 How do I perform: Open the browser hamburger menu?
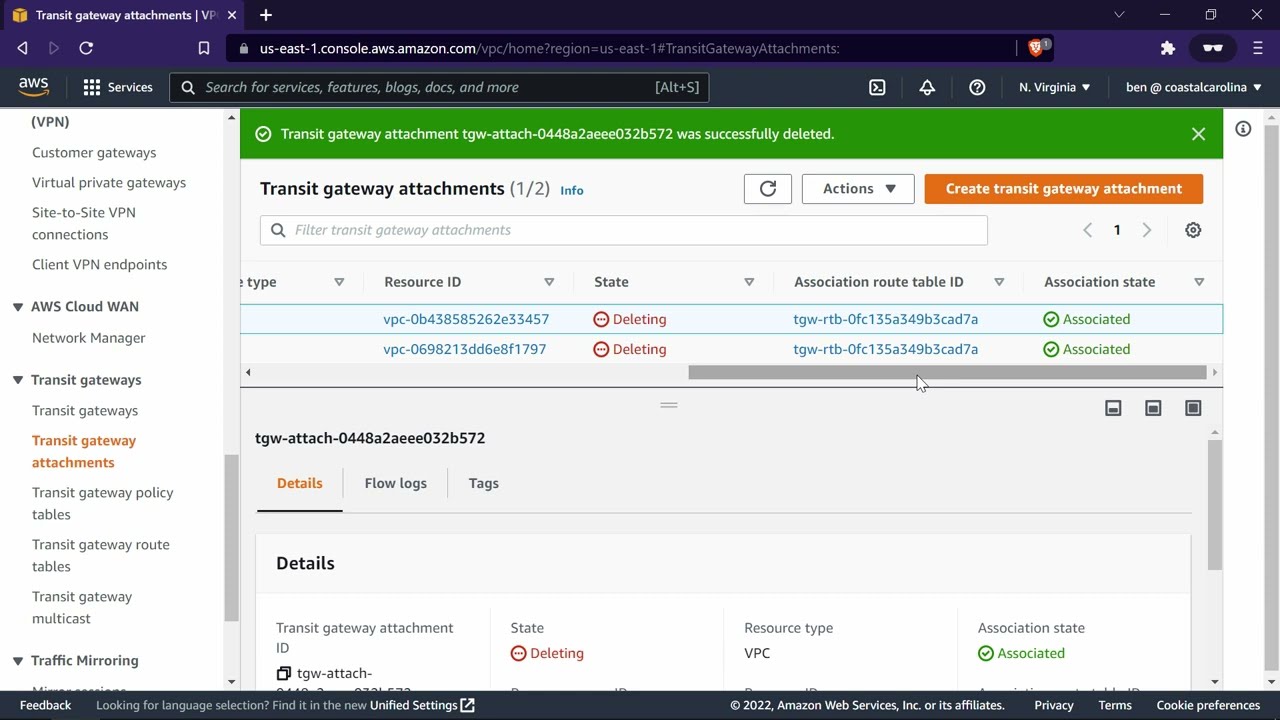[x=1258, y=48]
